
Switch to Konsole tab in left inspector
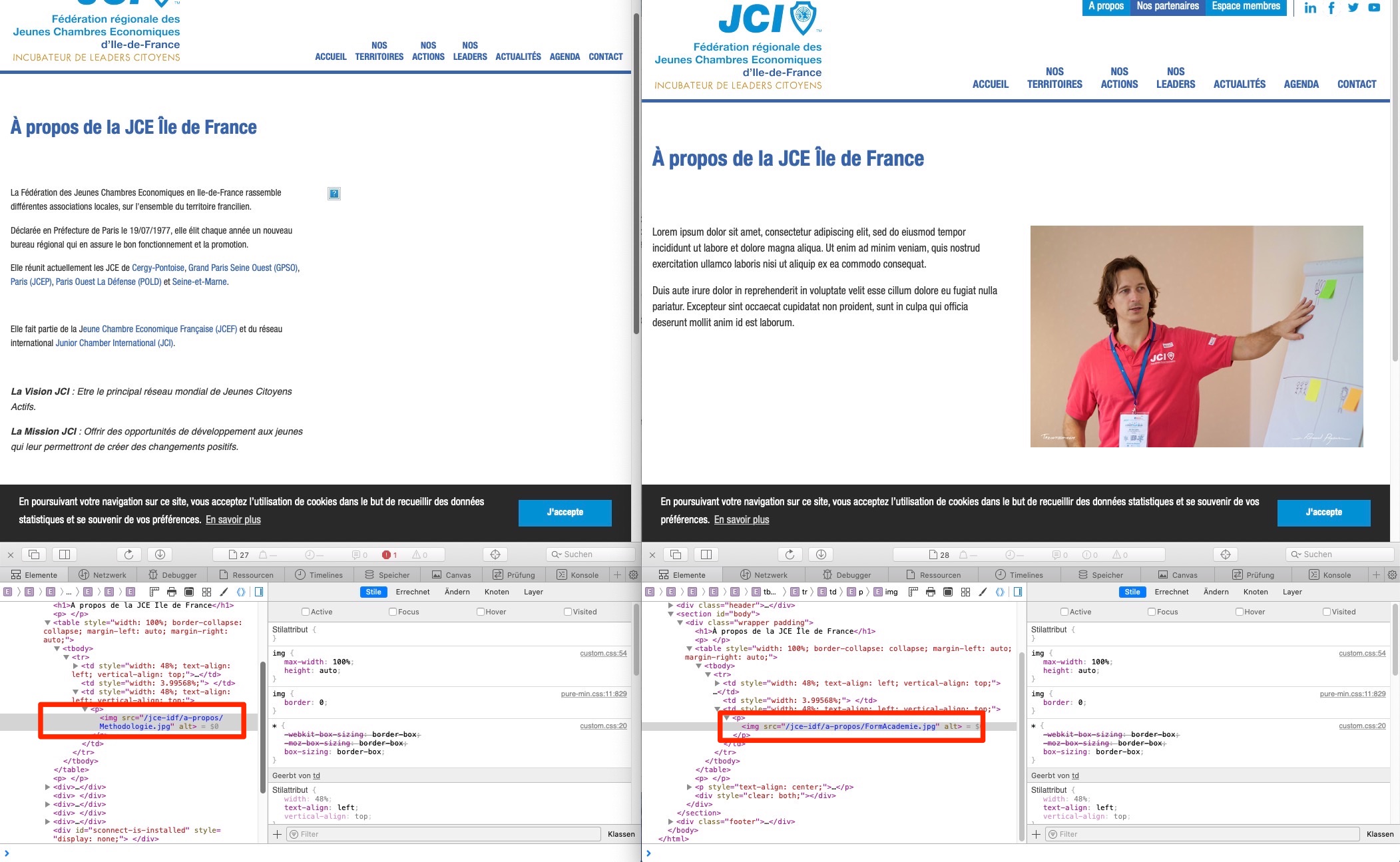click(x=578, y=575)
